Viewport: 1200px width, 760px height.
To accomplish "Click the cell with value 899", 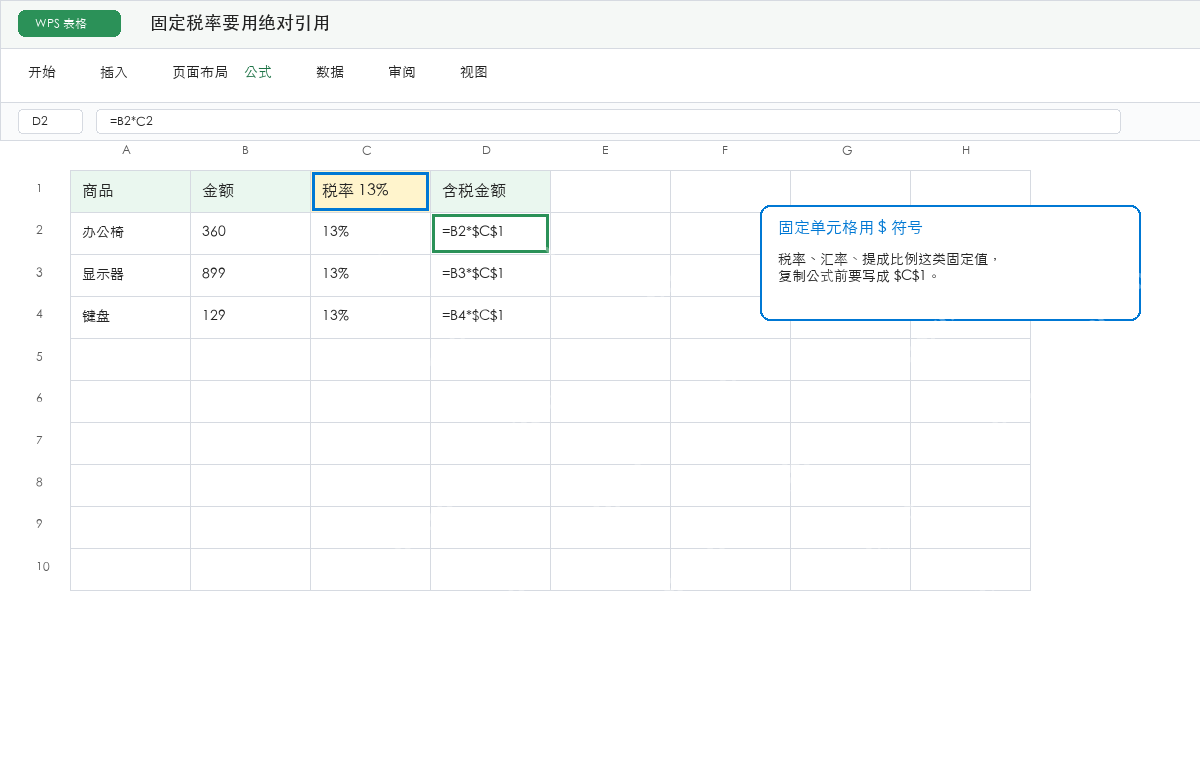I will click(x=251, y=275).
